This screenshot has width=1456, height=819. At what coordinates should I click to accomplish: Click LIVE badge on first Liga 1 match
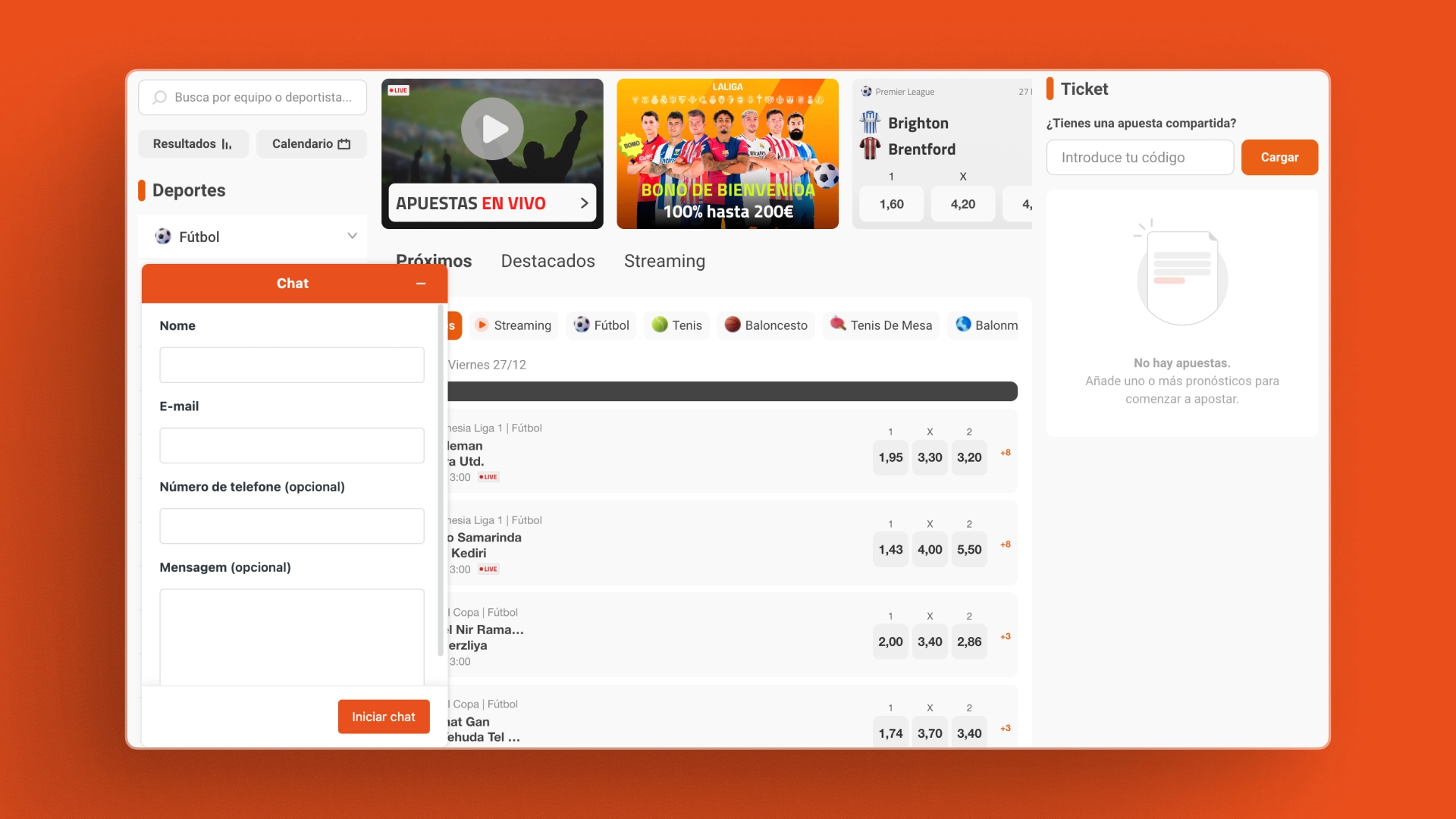[x=488, y=478]
